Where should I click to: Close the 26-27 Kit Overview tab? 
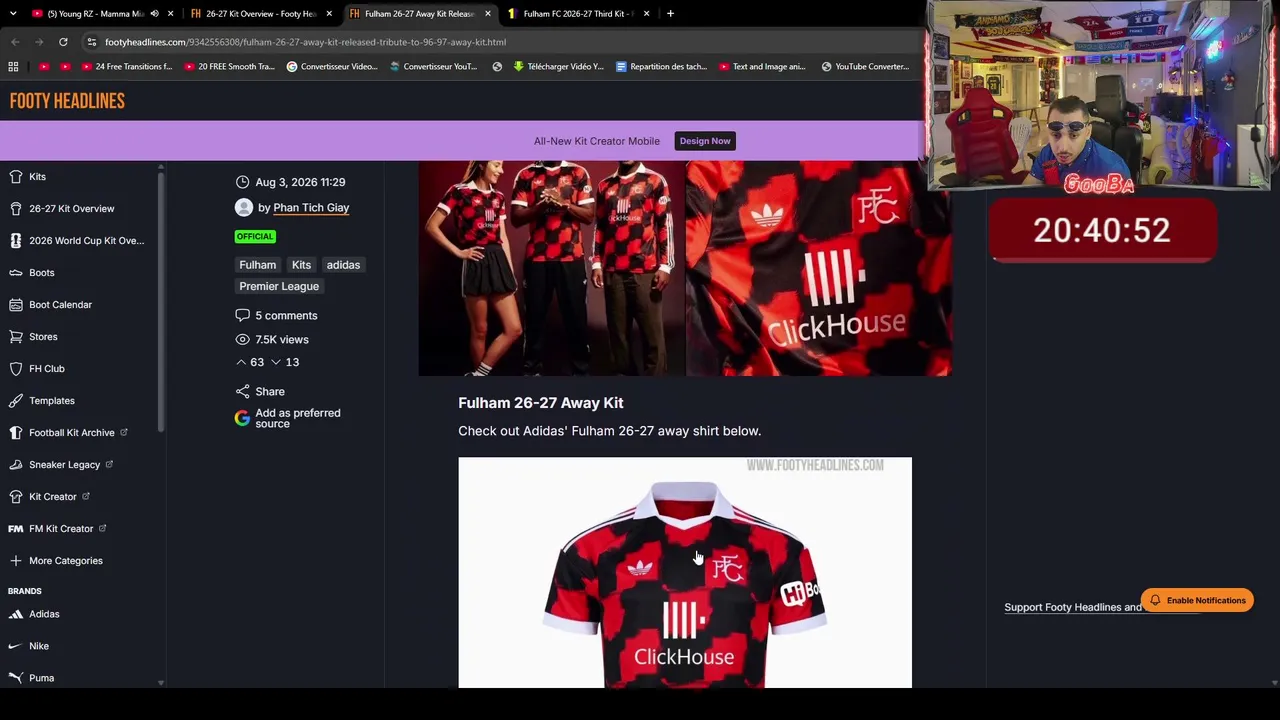click(x=329, y=14)
